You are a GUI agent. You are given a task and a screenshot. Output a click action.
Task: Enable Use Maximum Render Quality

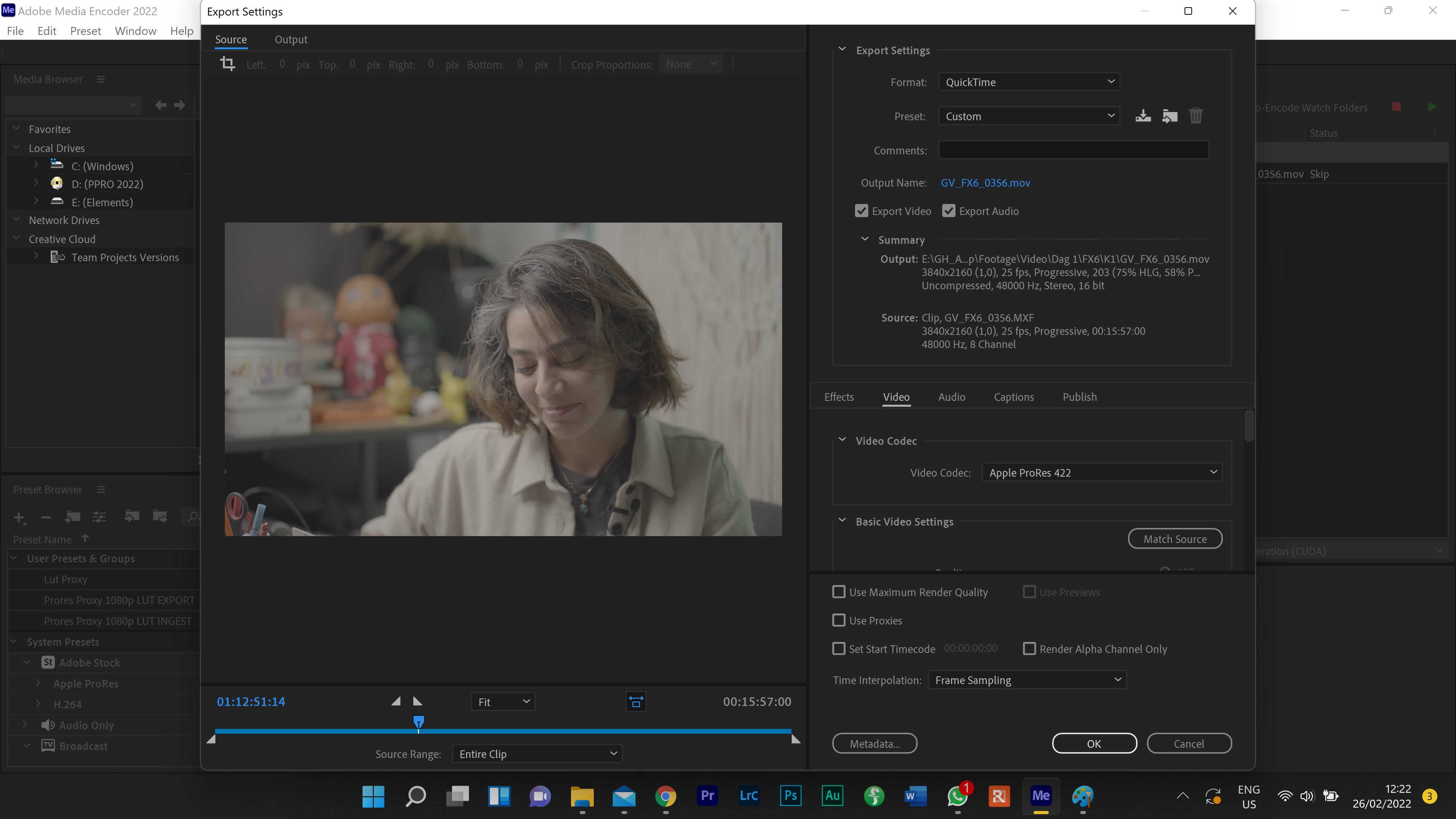point(839,592)
